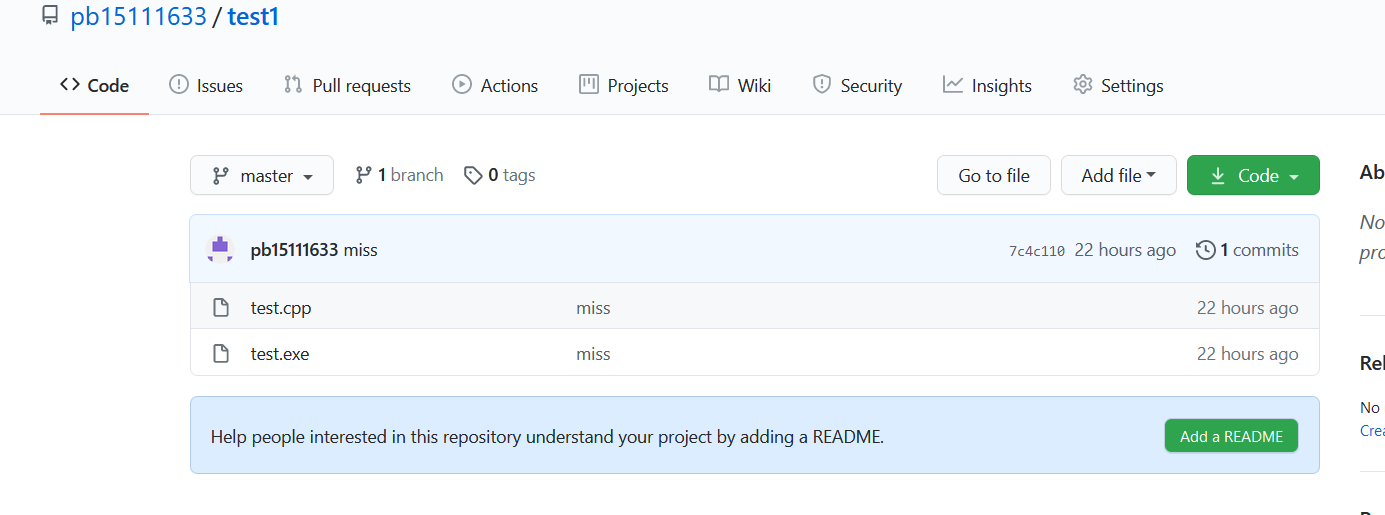Click the tag icon next to 0 tags
The image size is (1385, 515).
pos(473,176)
